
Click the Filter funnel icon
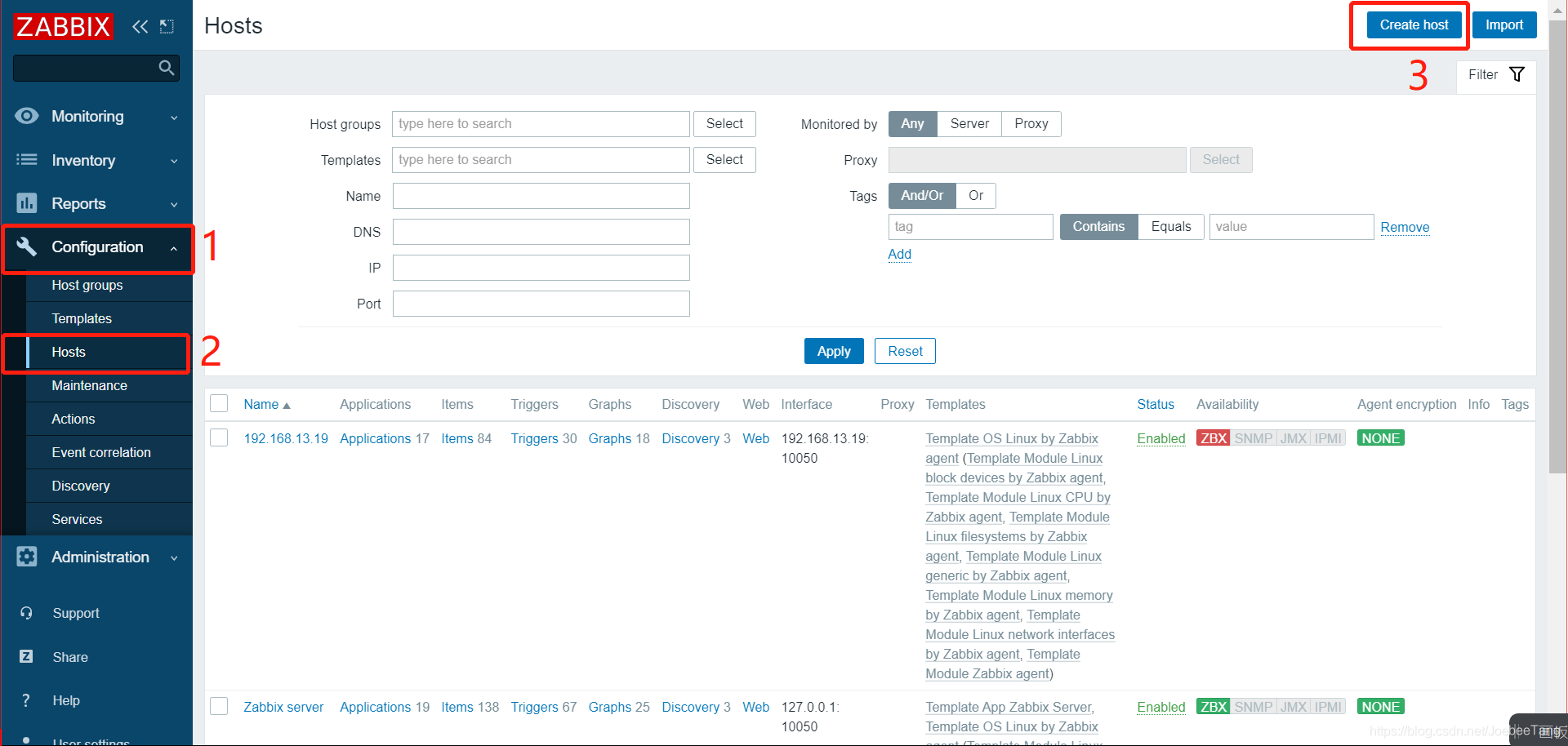(1517, 74)
